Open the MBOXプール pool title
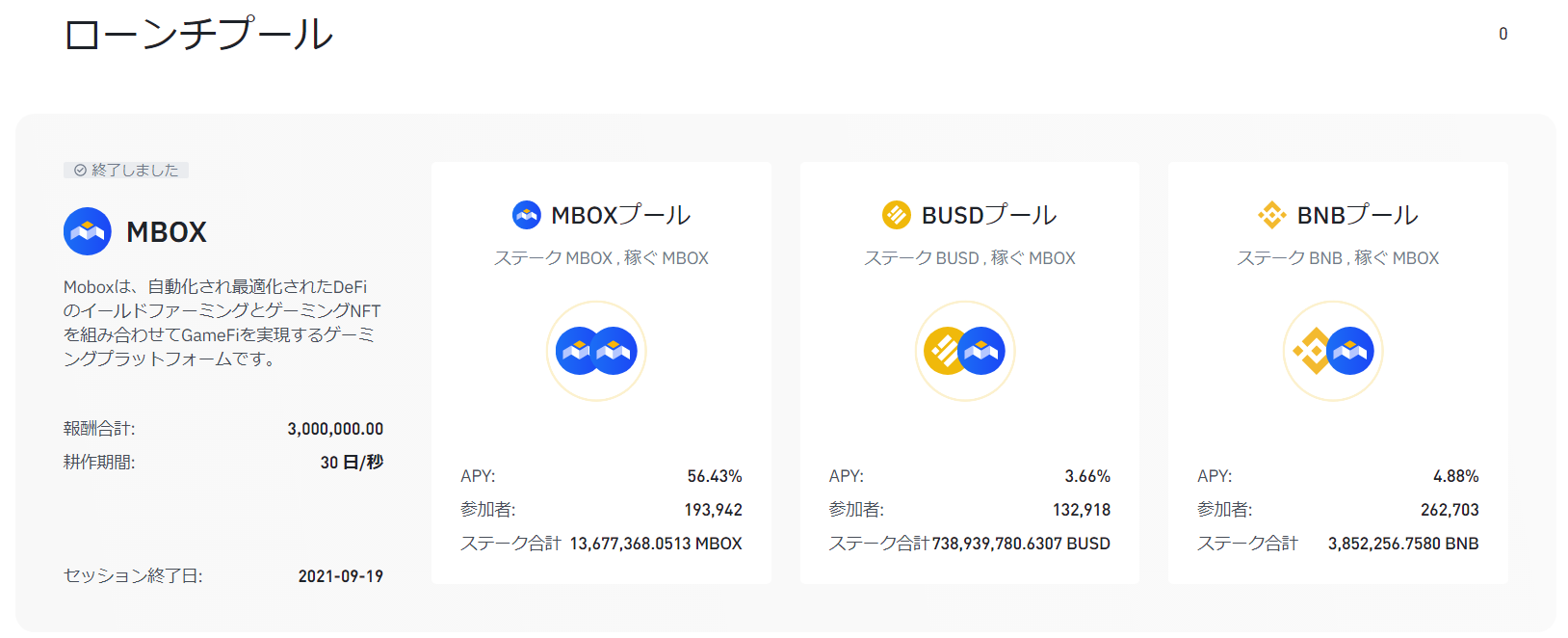Screen dimensions: 1568x638 [620, 215]
